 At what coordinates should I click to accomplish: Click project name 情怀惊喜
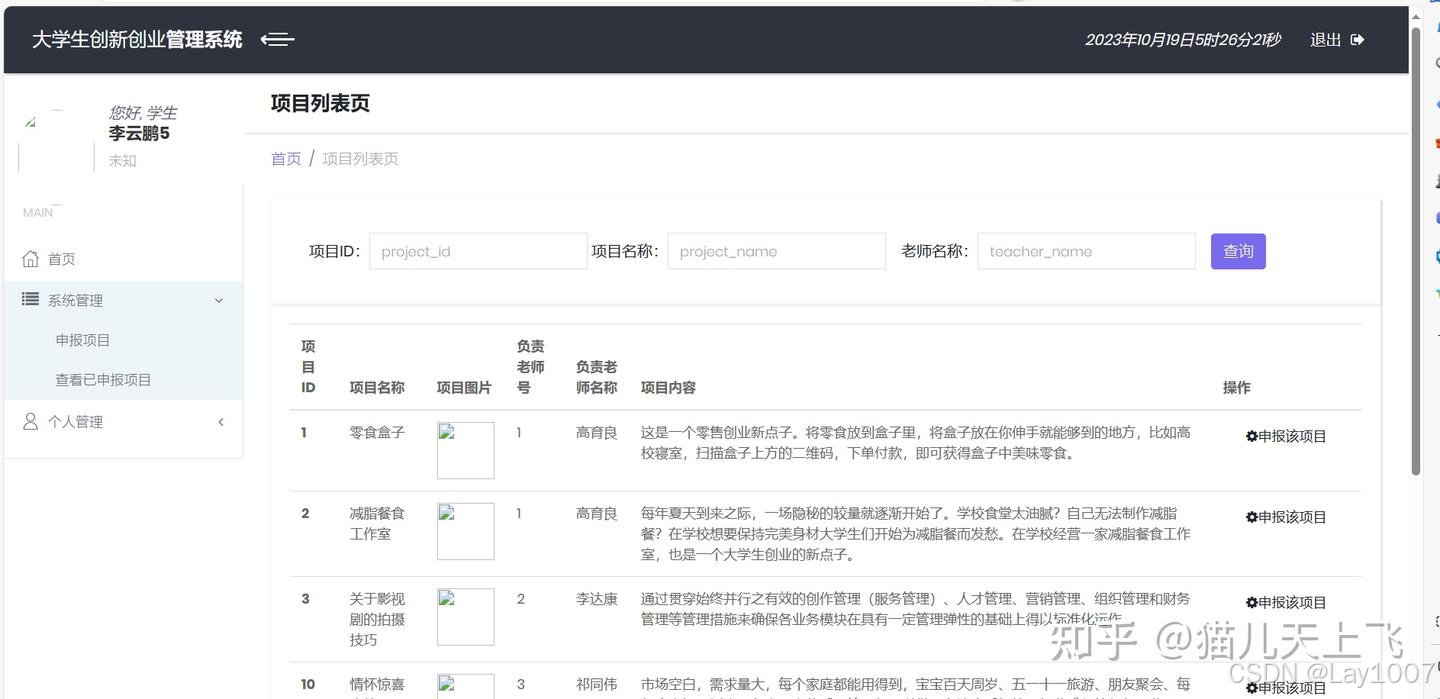pos(377,685)
